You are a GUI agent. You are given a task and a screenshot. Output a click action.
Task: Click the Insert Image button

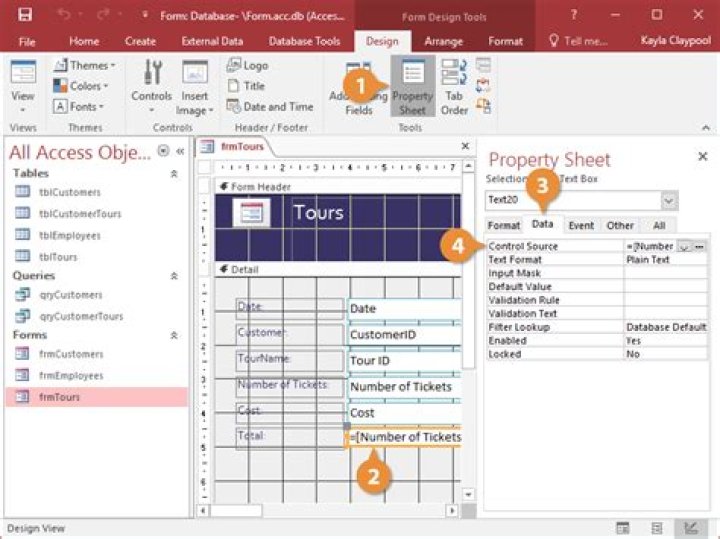tap(195, 87)
